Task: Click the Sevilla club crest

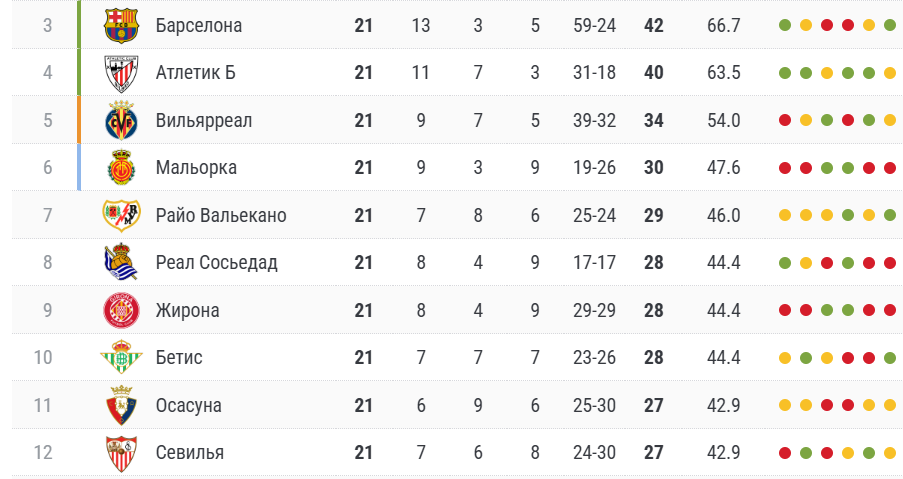Action: tap(121, 453)
